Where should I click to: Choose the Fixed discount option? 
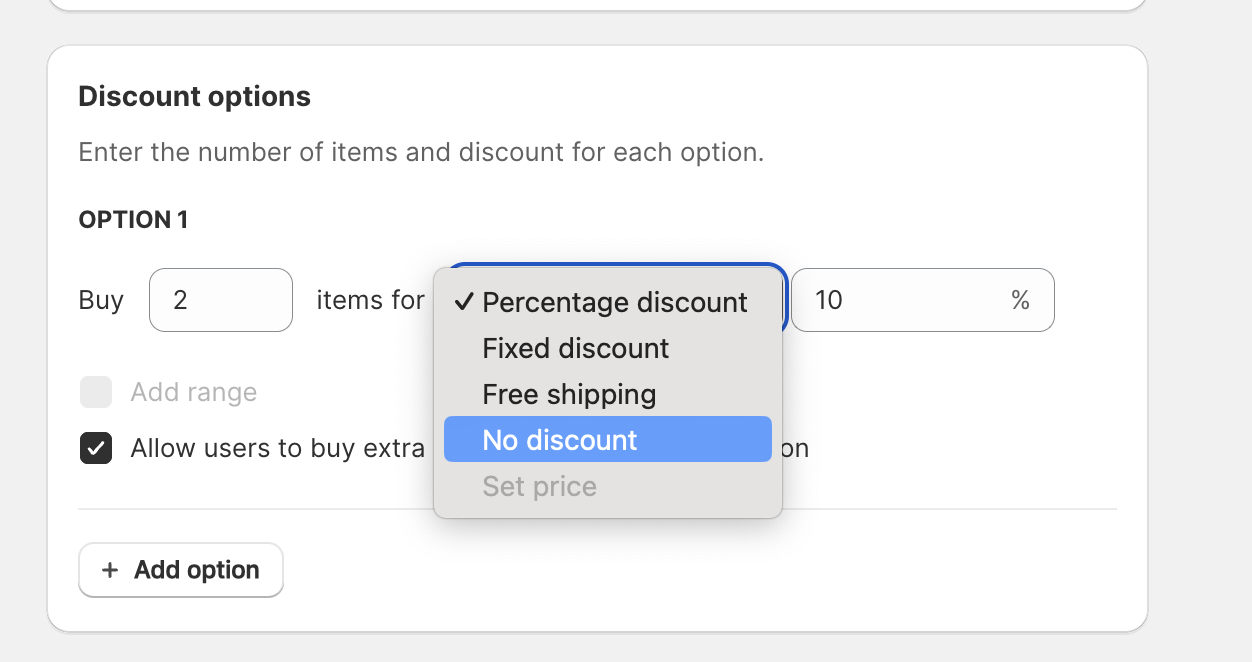575,348
